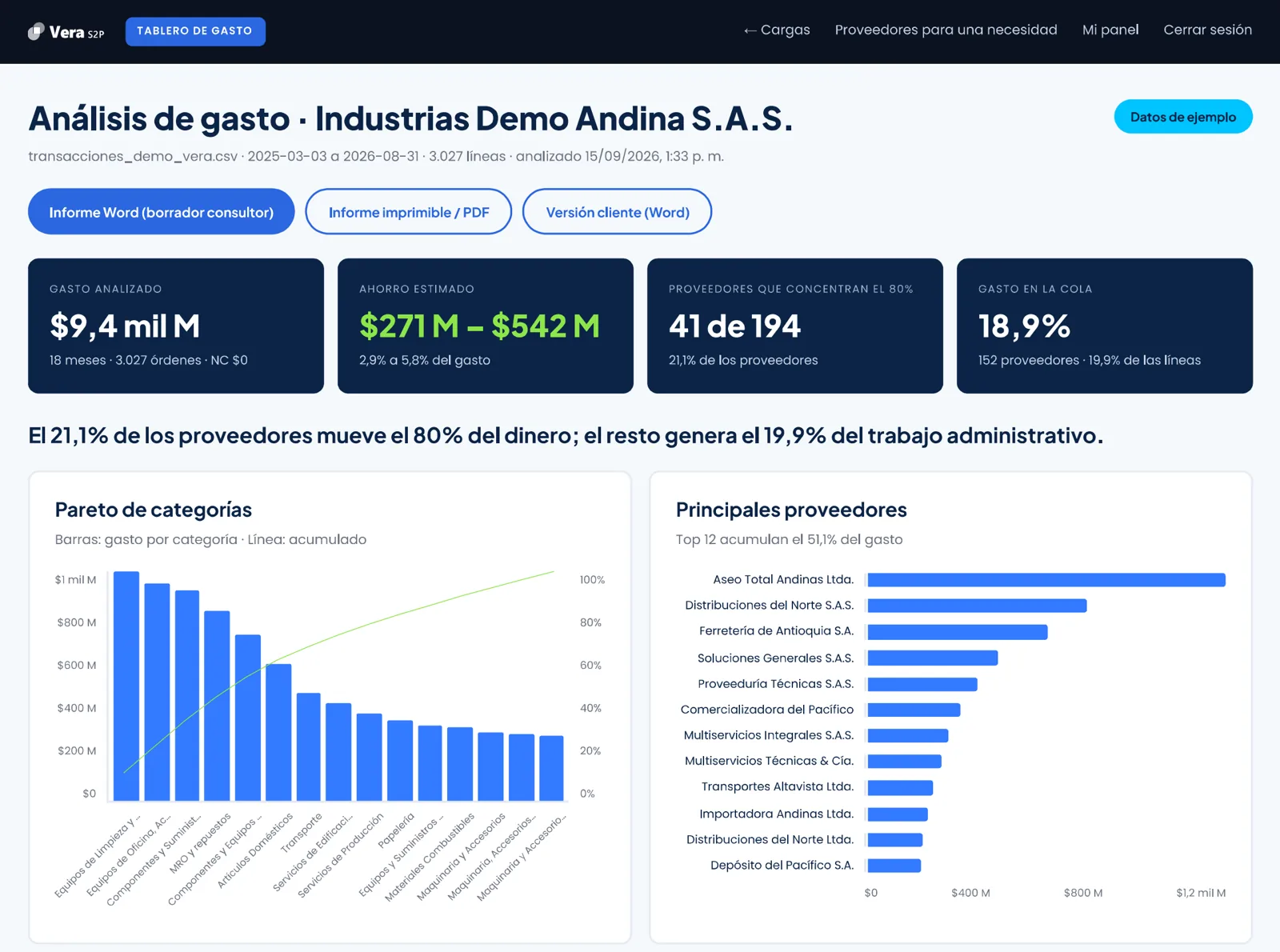Click Cerrar sesión
Screen dimensions: 1280x952
click(x=1207, y=30)
